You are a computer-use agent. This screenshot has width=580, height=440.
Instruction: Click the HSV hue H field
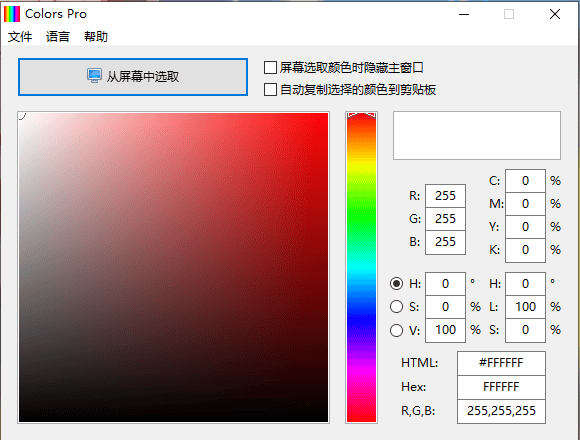445,284
